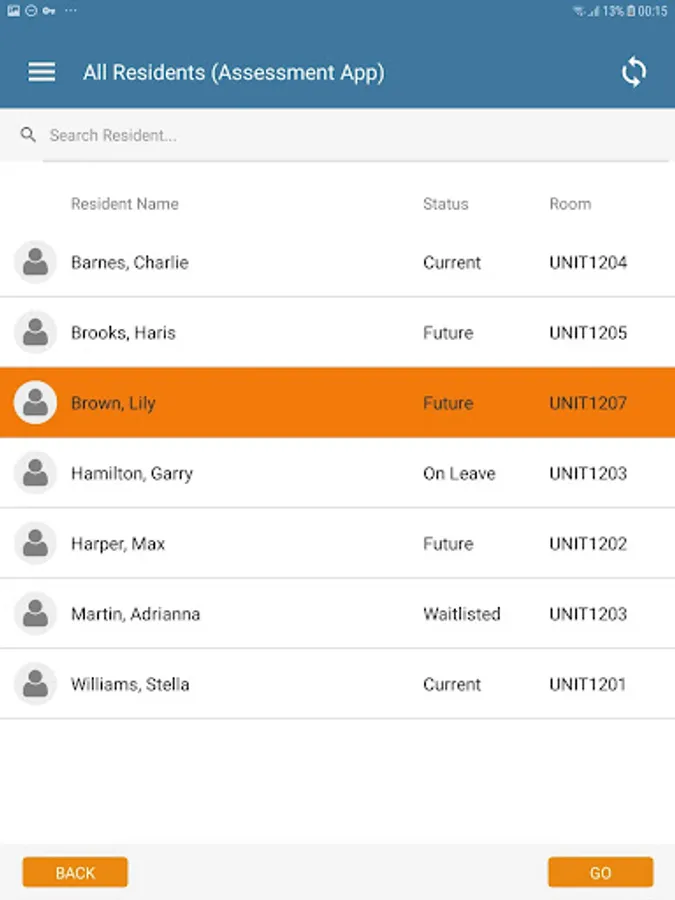The width and height of the screenshot is (675, 900).
Task: Tap Hamilton, Garry avatar icon
Action: 35,473
